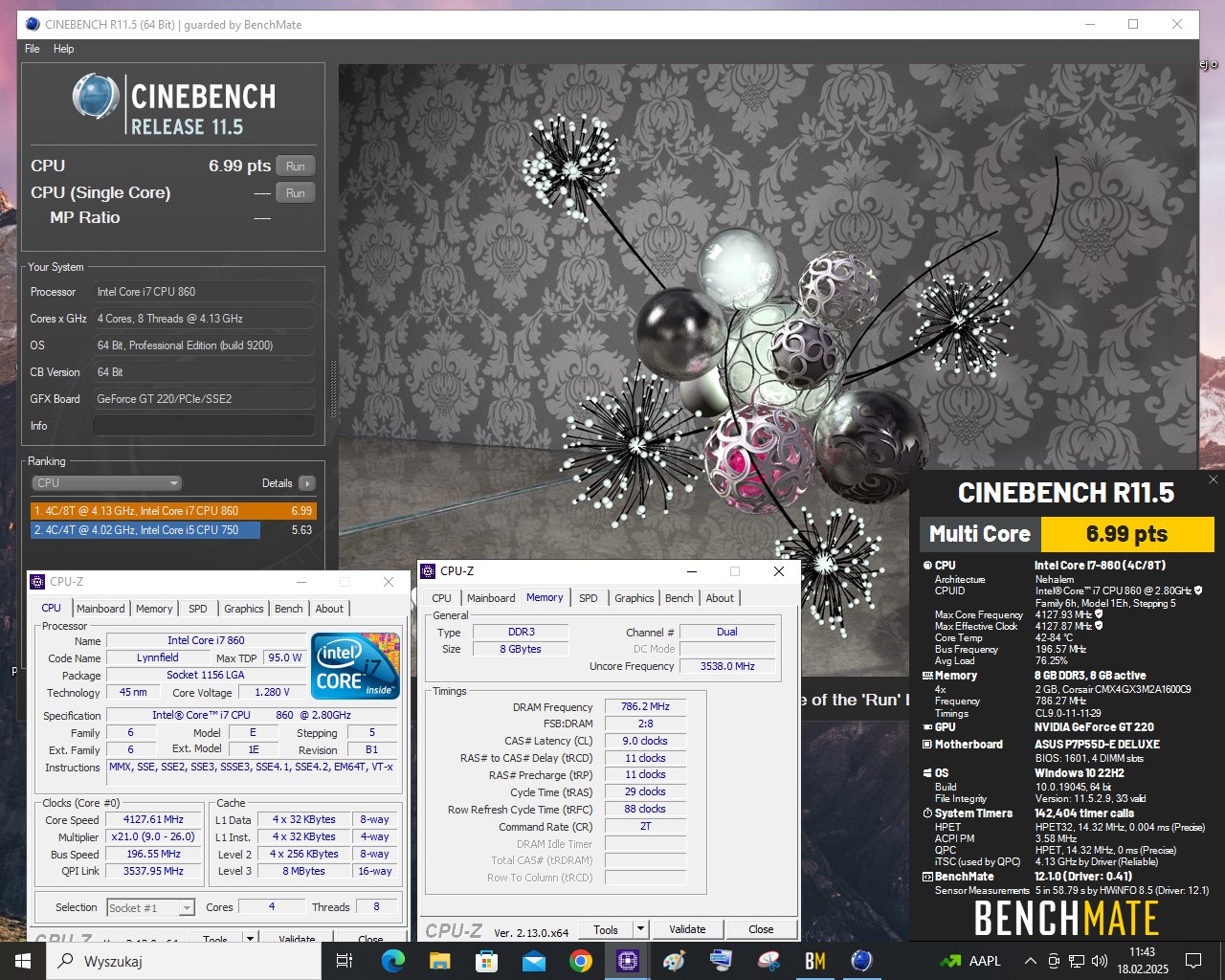Open Task View from the taskbar
1225x980 pixels.
(345, 961)
